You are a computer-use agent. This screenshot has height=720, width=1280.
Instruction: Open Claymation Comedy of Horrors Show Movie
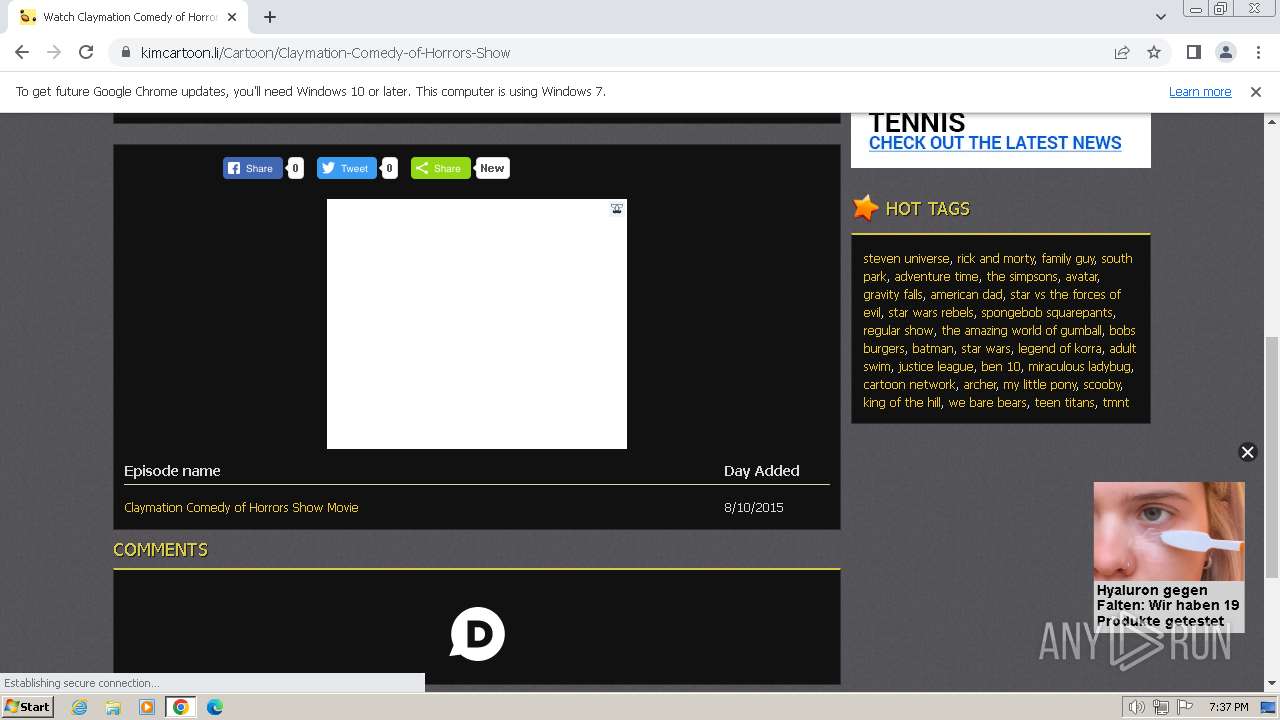pyautogui.click(x=241, y=507)
